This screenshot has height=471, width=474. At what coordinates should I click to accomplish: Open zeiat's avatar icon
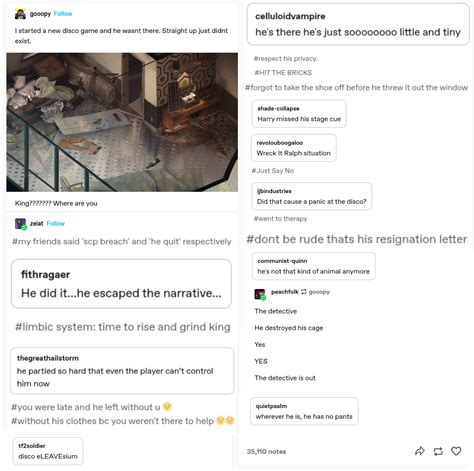20,224
